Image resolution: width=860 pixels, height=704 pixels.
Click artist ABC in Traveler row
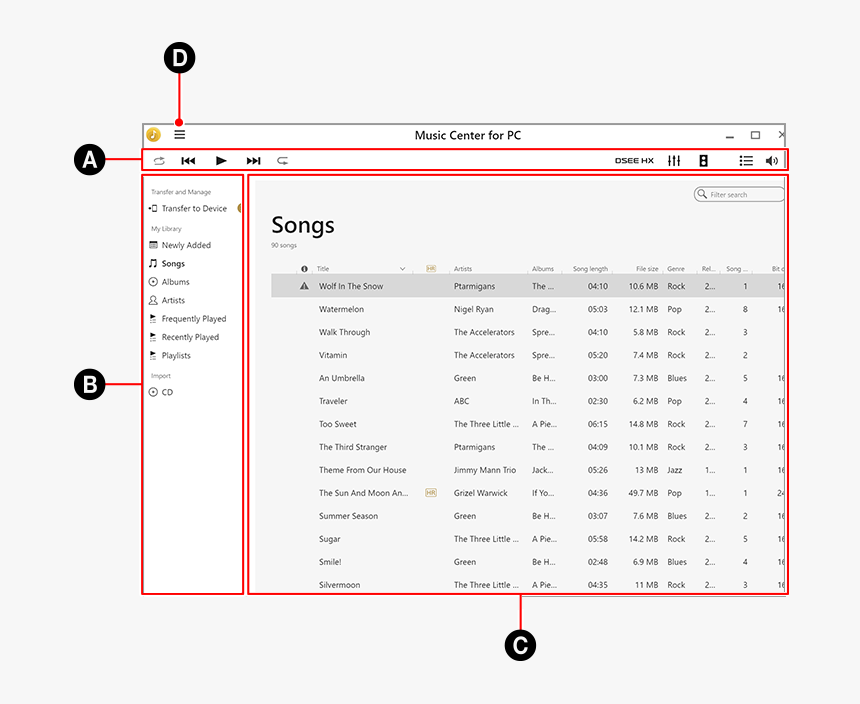click(x=461, y=401)
